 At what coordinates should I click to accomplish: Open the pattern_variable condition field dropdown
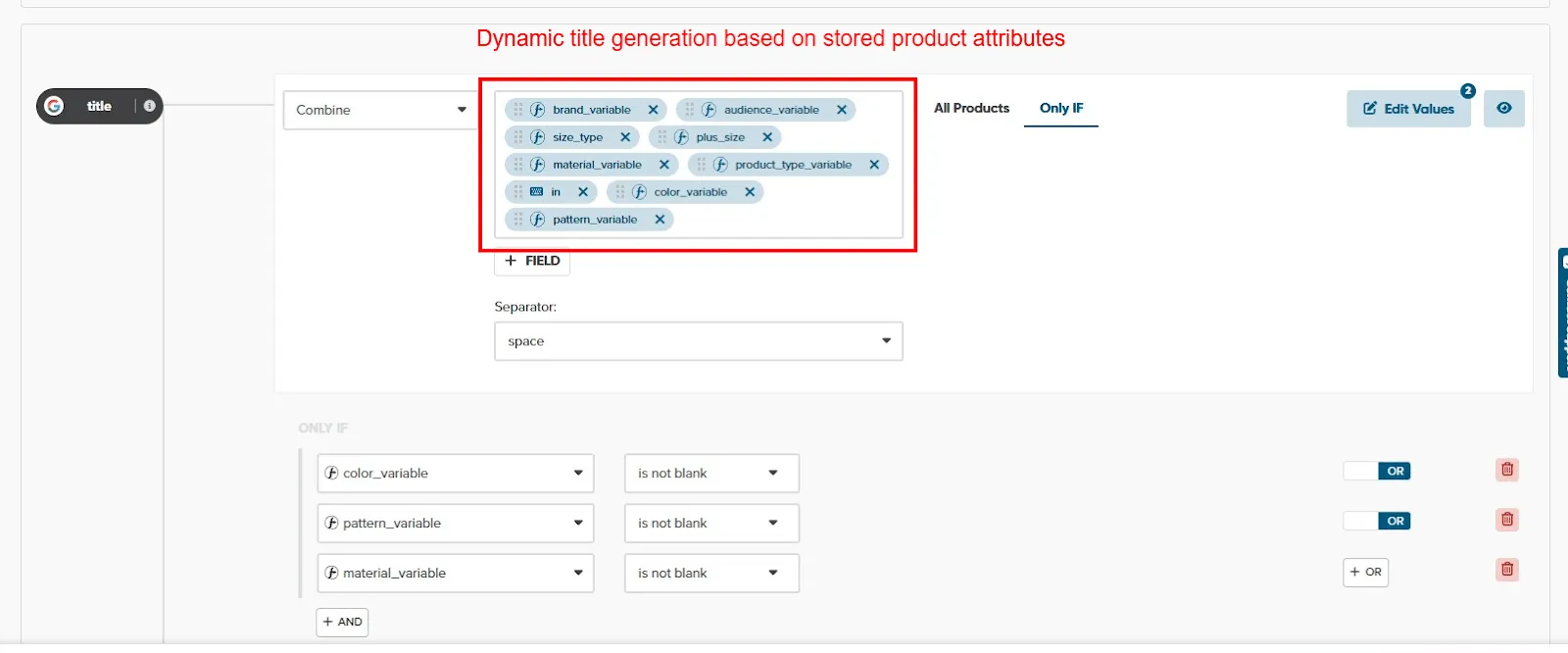point(456,524)
